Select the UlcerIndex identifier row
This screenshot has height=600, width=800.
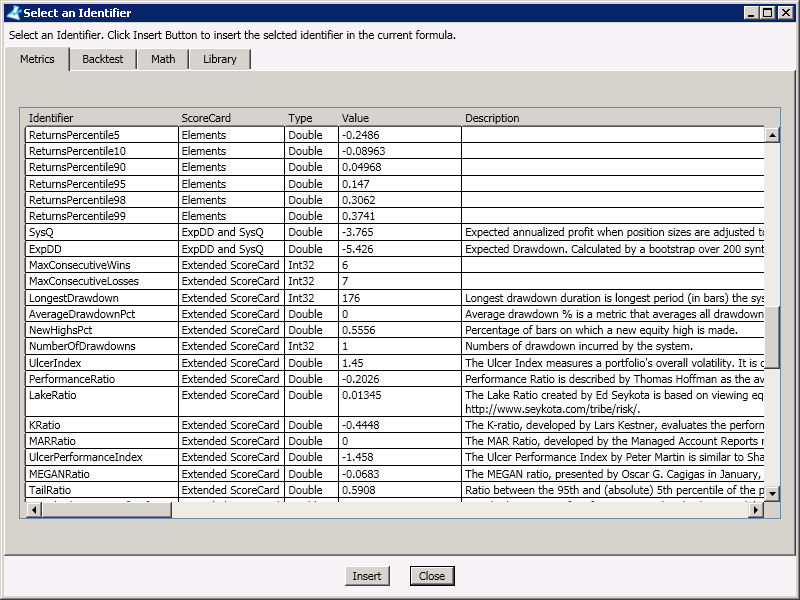point(56,363)
